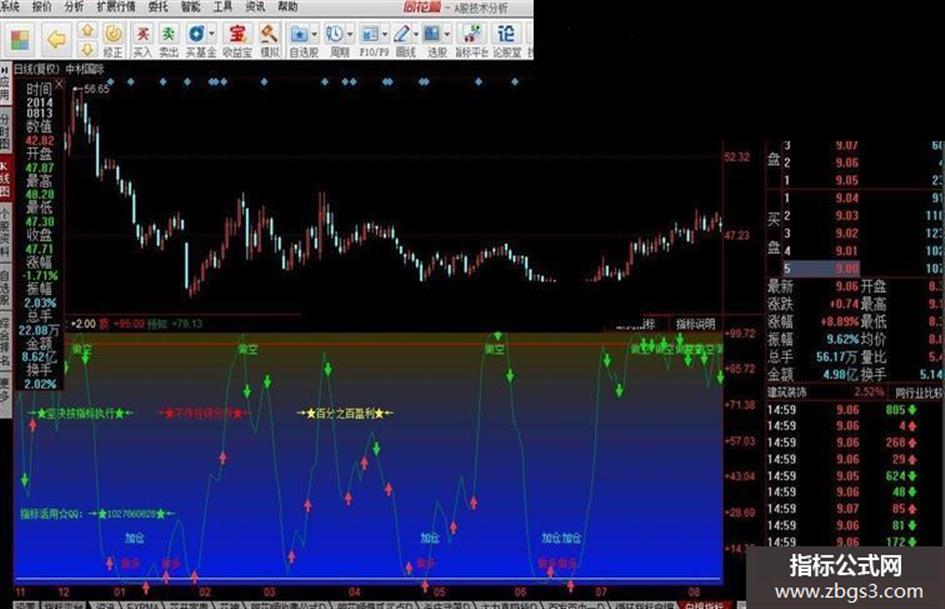The image size is (945, 609).
Task: Click the sidebar collapse arrow above 应用
Action: 4,69
